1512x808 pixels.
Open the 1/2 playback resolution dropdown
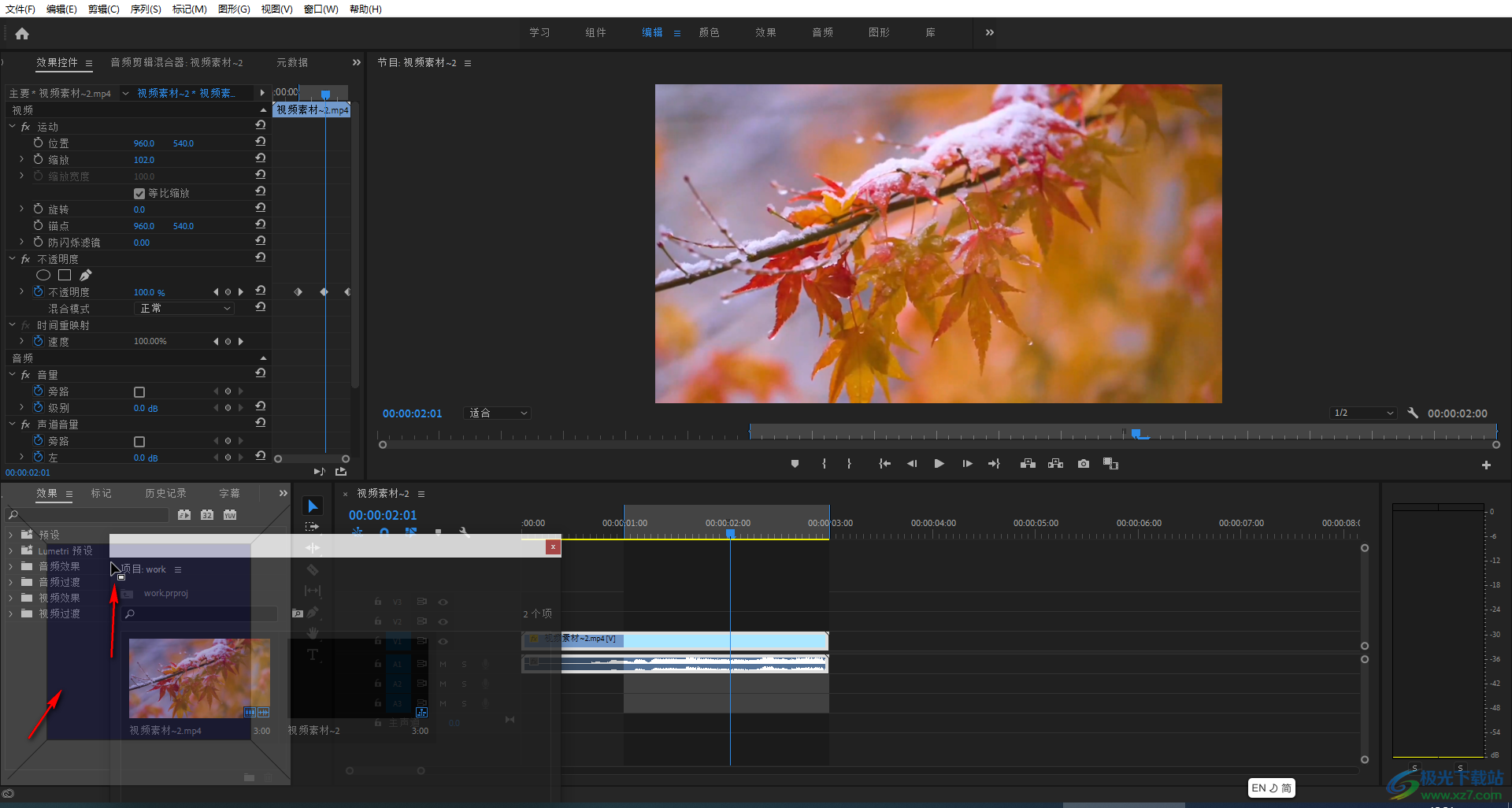(x=1363, y=413)
